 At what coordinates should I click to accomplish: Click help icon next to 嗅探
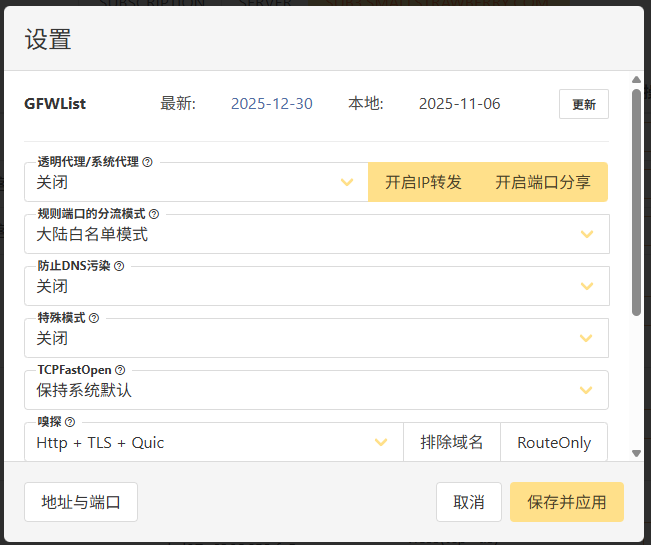coord(70,422)
